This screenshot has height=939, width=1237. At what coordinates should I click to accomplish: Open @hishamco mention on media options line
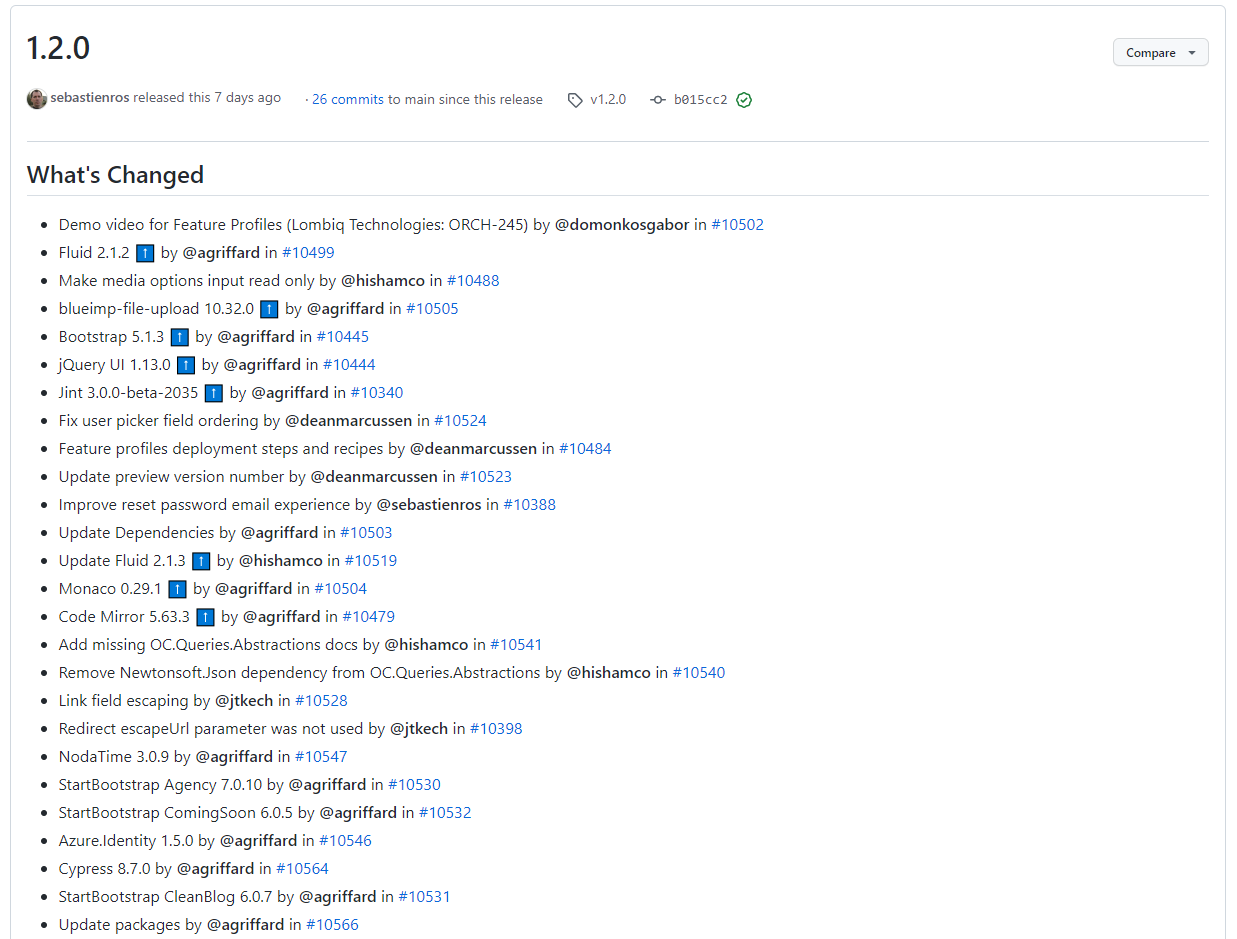[383, 281]
